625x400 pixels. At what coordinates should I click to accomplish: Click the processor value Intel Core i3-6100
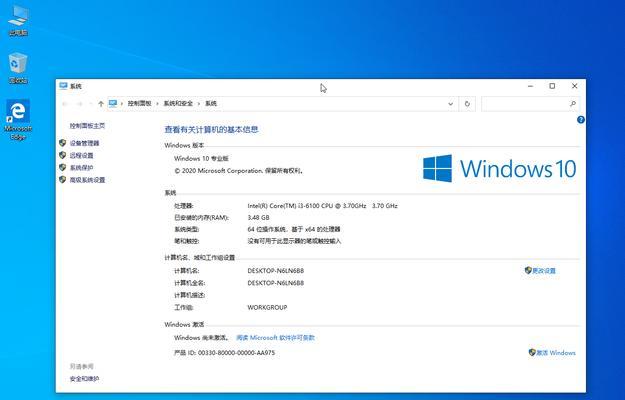(x=322, y=206)
